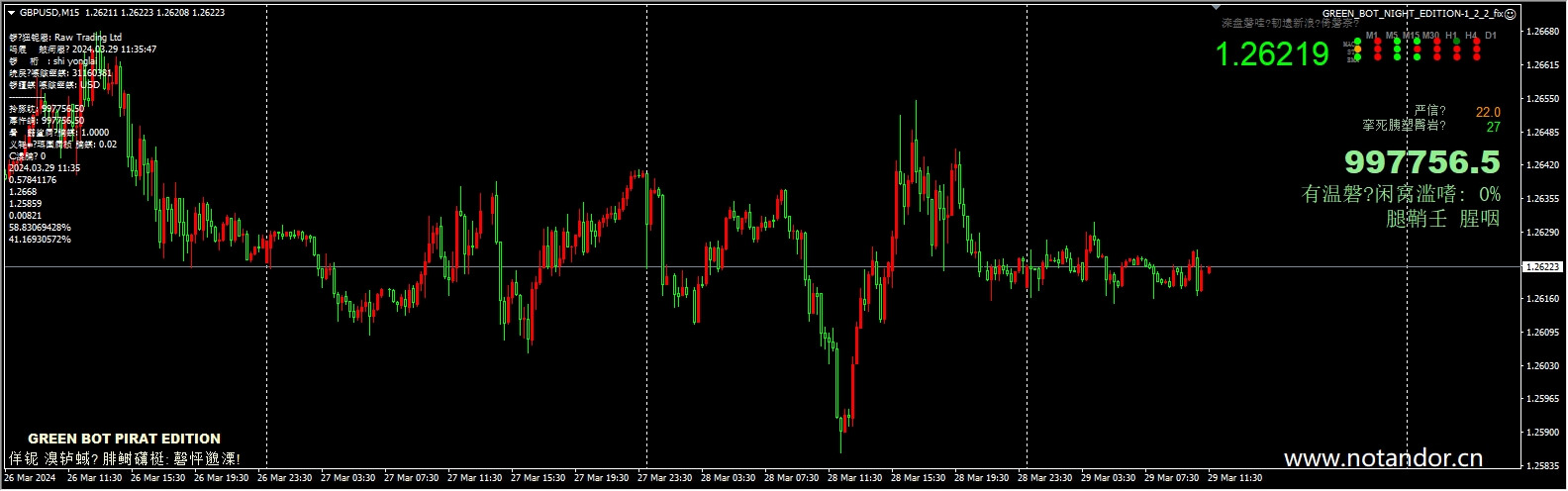The height and width of the screenshot is (491, 1568).
Task: Click the 26 Mar 19:30 time label
Action: (222, 478)
